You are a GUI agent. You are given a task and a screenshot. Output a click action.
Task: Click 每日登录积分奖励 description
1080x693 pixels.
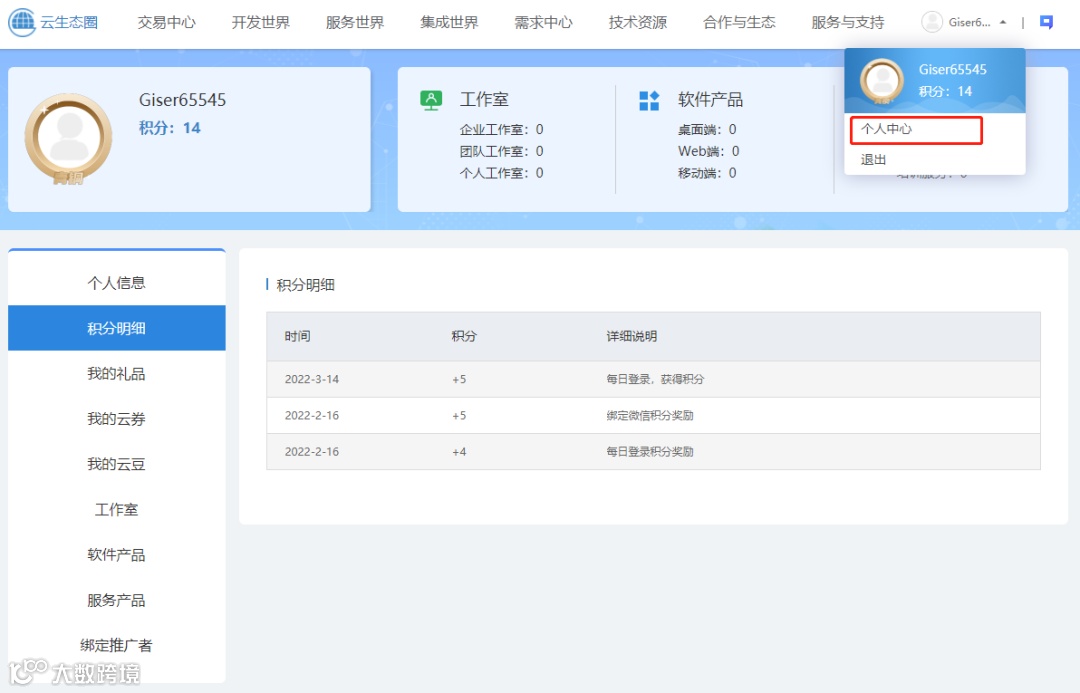tap(650, 452)
